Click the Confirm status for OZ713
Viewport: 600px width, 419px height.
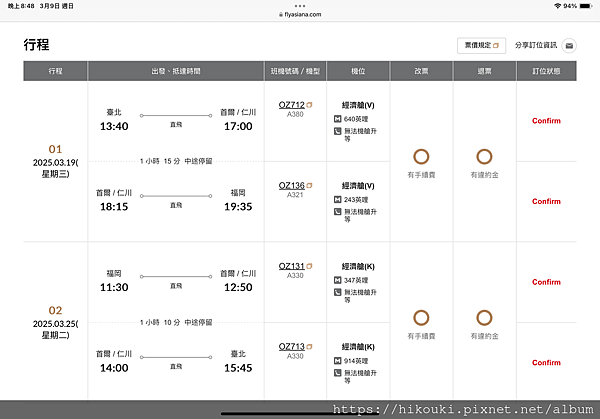pyautogui.click(x=546, y=363)
